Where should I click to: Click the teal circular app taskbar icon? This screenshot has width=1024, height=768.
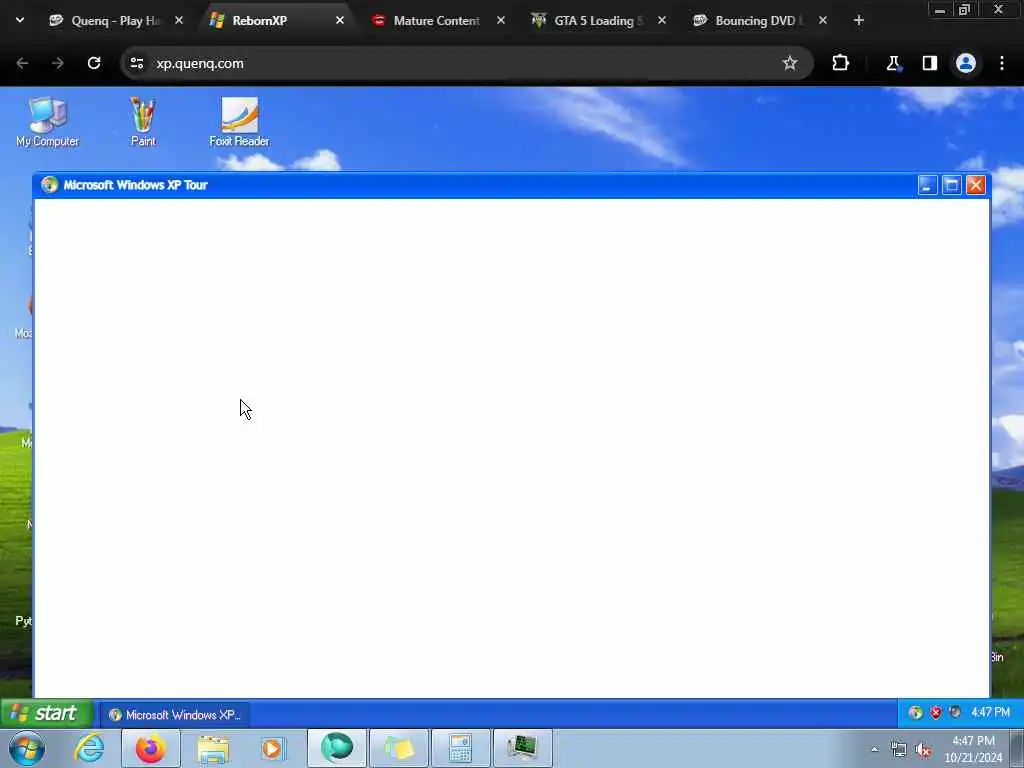pos(337,748)
